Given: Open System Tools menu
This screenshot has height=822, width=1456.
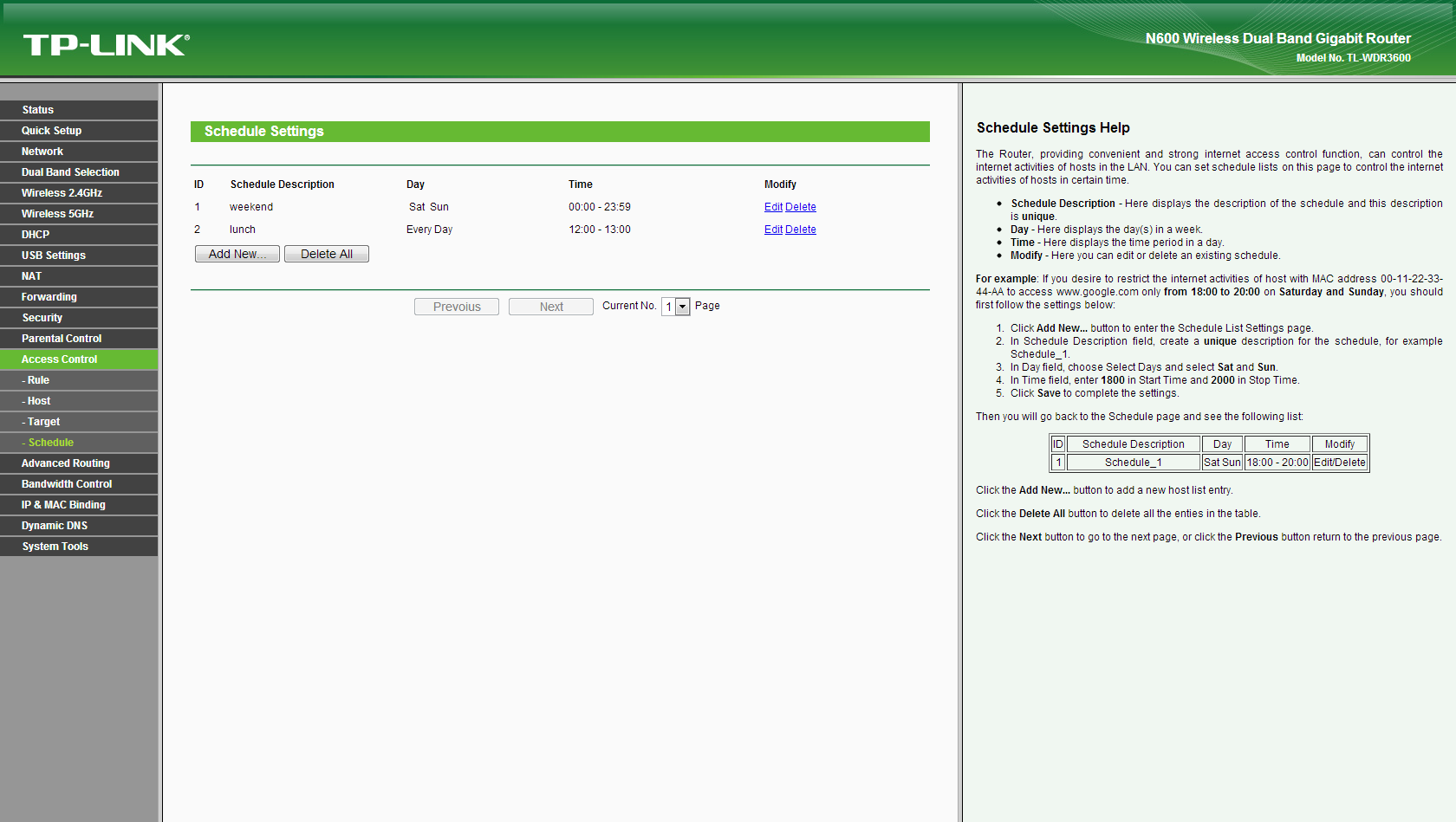Looking at the screenshot, I should pos(79,547).
